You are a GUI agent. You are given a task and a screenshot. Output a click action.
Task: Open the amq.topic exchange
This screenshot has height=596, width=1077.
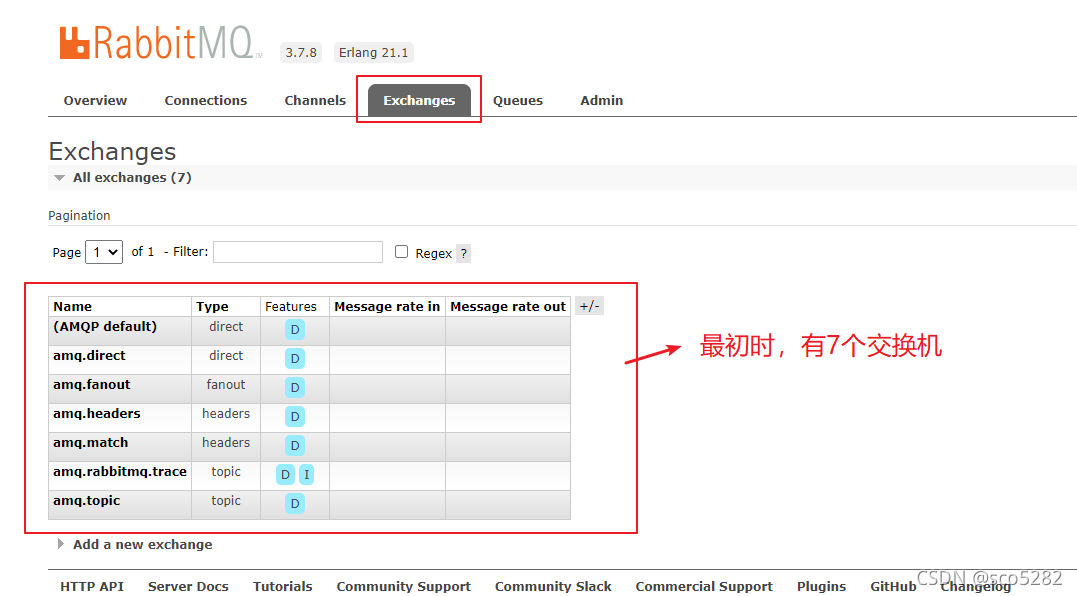(87, 501)
